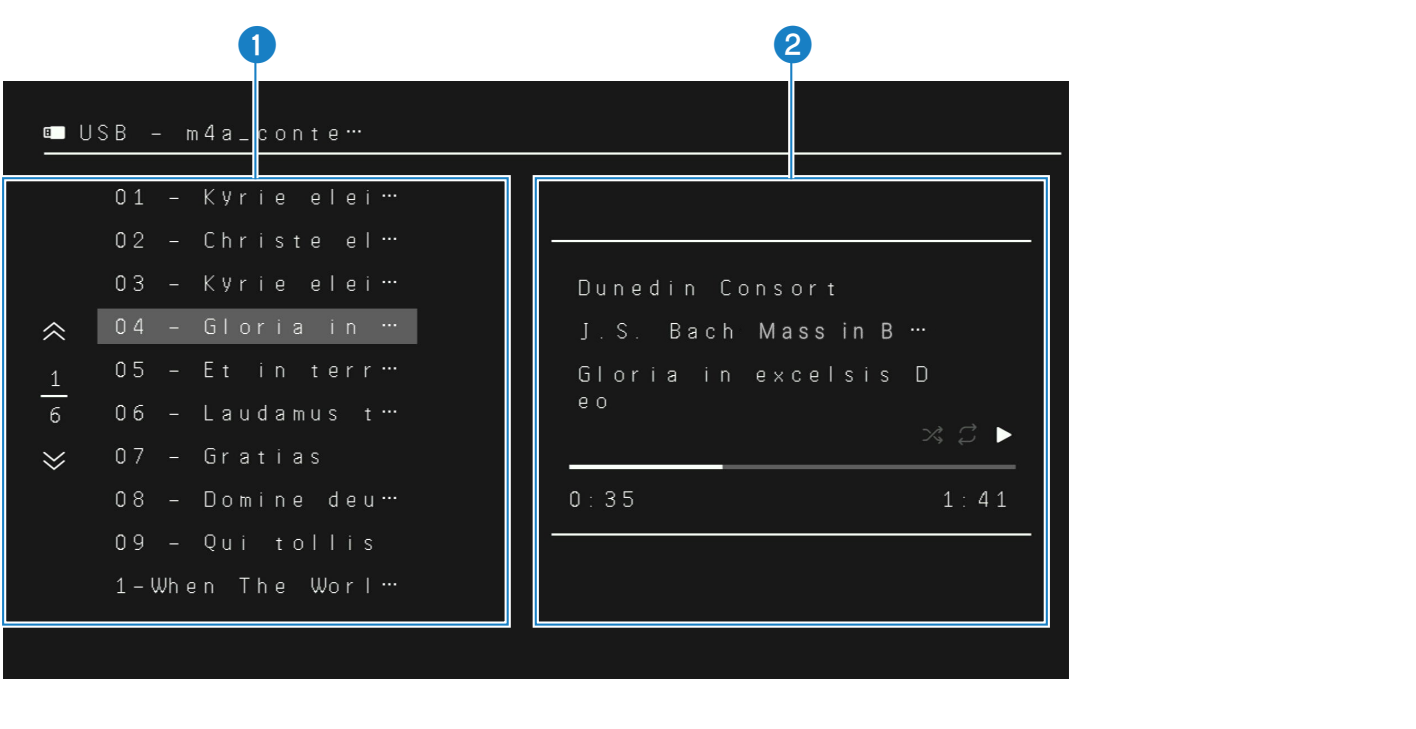Select track 08 - Domine deu…
The height and width of the screenshot is (729, 1416).
coord(257,500)
